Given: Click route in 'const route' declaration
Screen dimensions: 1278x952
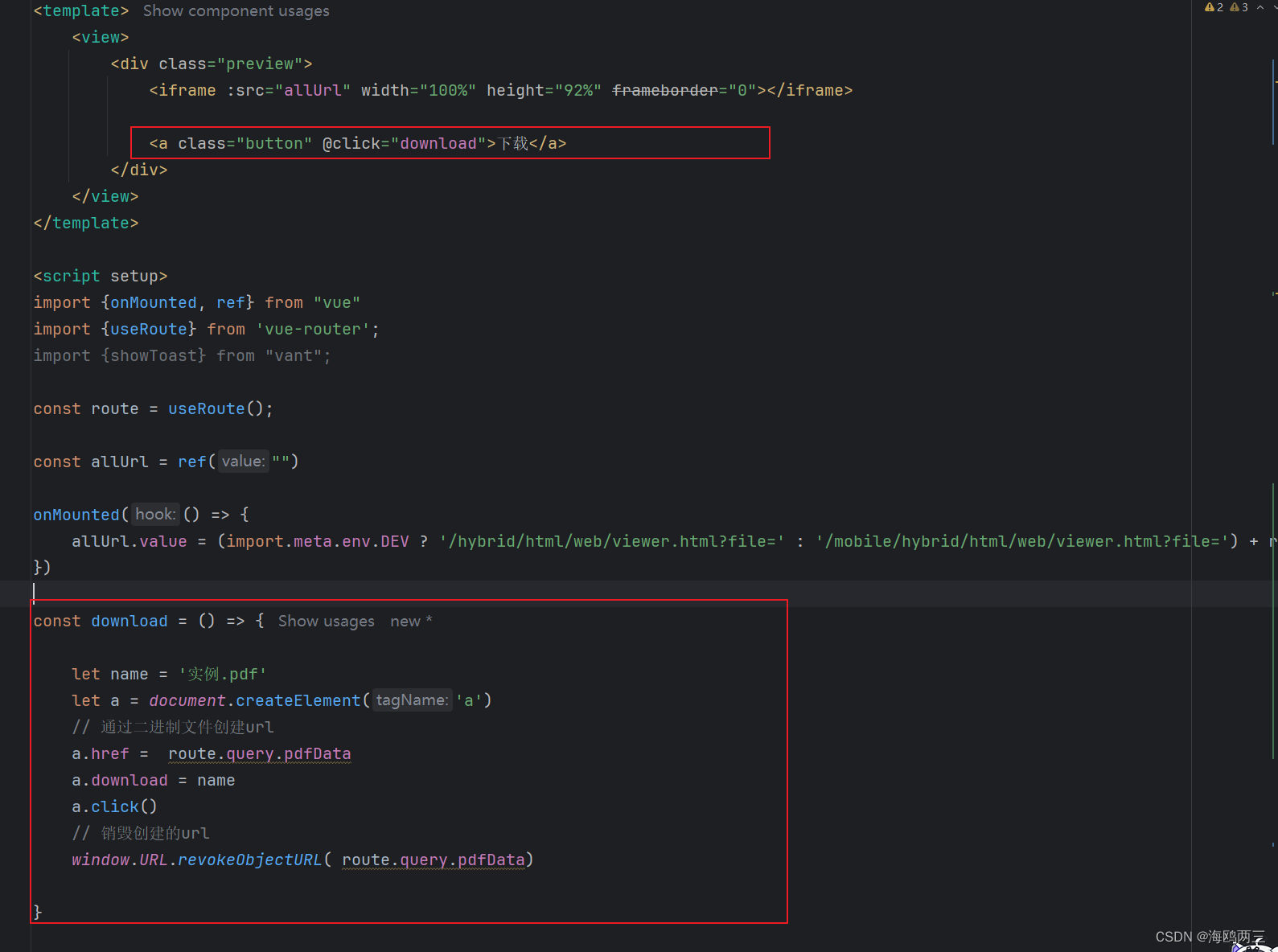Looking at the screenshot, I should tap(115, 409).
